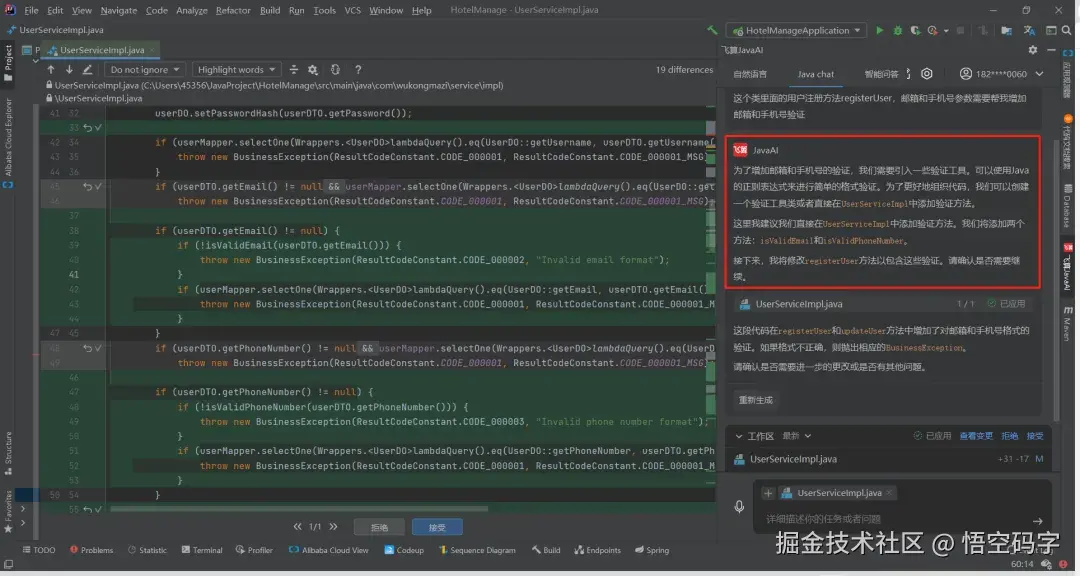Run HotelManageApplication with green play icon
Viewport: 1080px width, 576px height.
point(879,30)
